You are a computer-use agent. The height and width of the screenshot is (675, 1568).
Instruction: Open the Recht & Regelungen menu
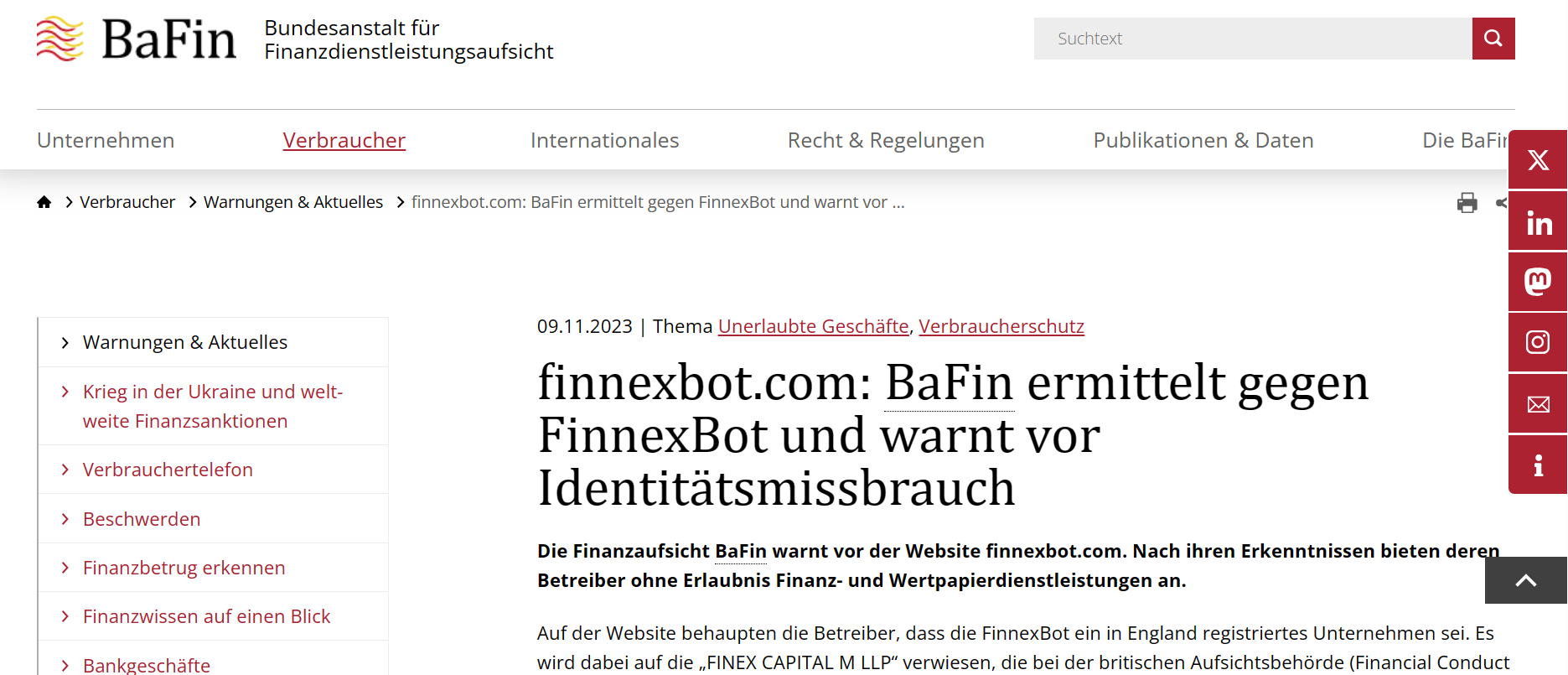886,140
